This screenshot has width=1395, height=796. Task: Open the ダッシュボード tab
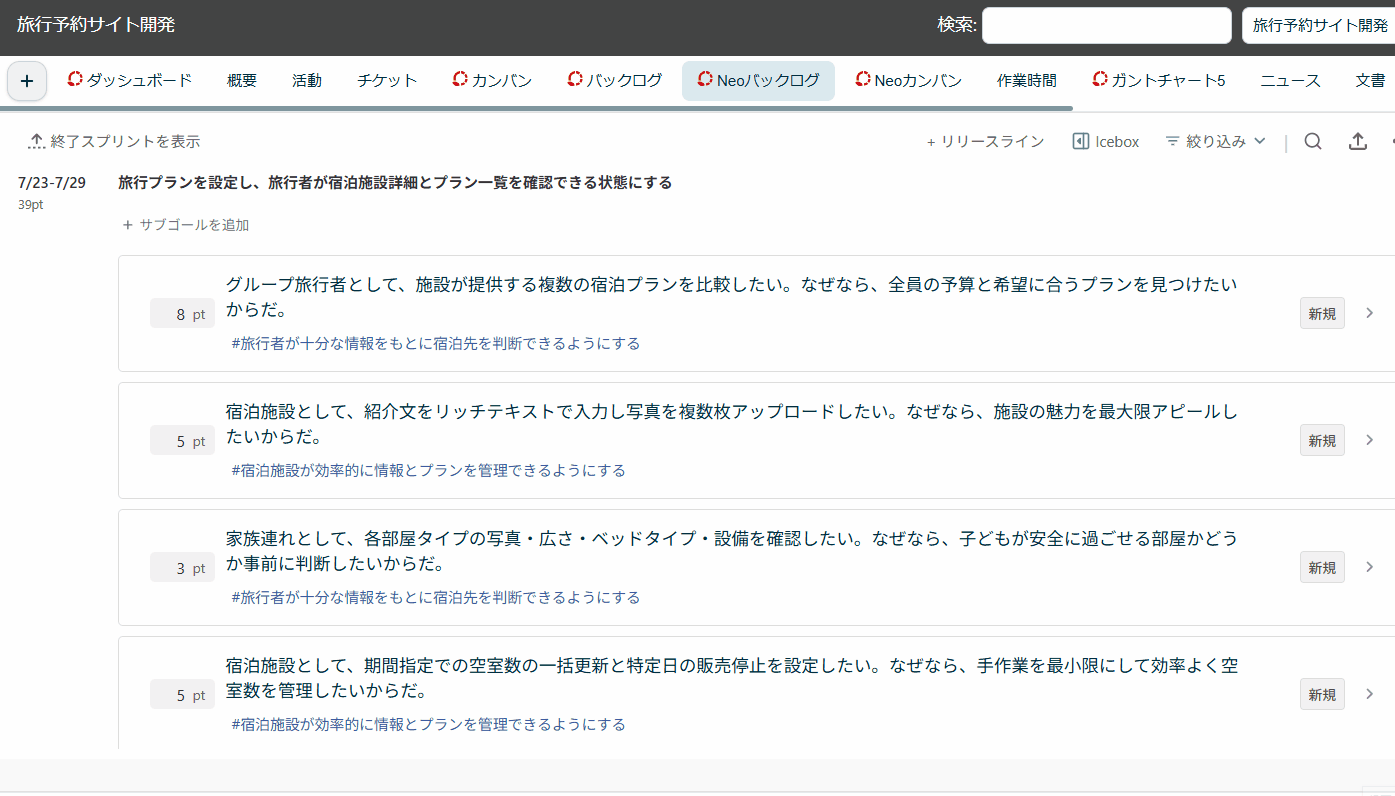point(129,81)
